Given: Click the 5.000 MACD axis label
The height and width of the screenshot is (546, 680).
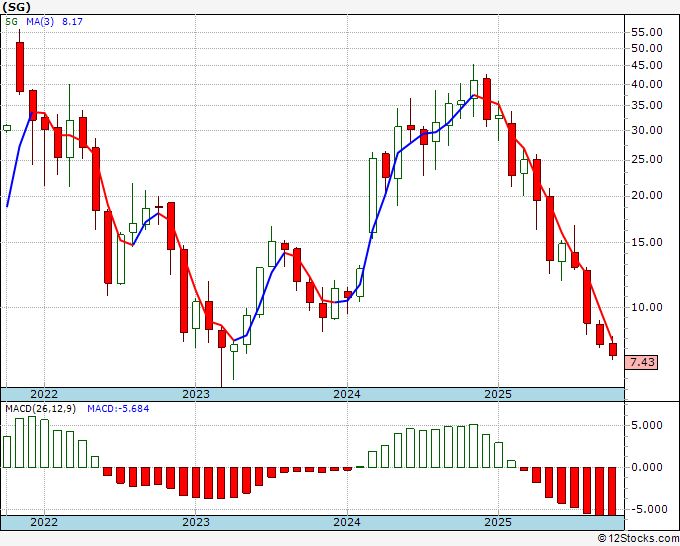Looking at the screenshot, I should pyautogui.click(x=647, y=425).
